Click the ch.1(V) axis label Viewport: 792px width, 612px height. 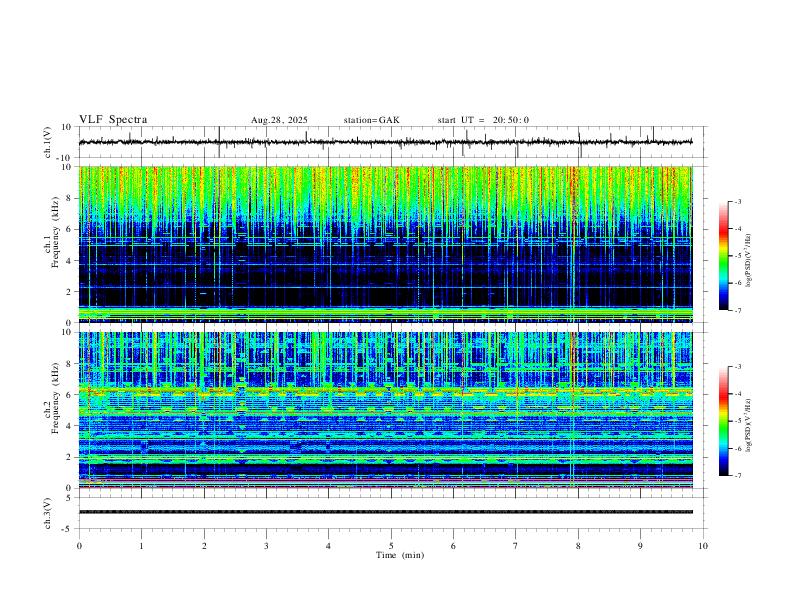[x=48, y=142]
